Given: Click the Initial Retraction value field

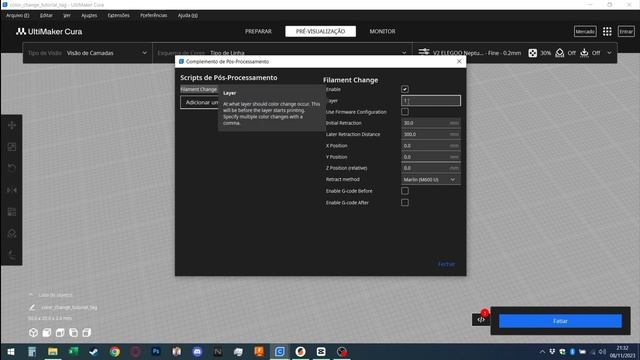Looking at the screenshot, I should click(431, 123).
